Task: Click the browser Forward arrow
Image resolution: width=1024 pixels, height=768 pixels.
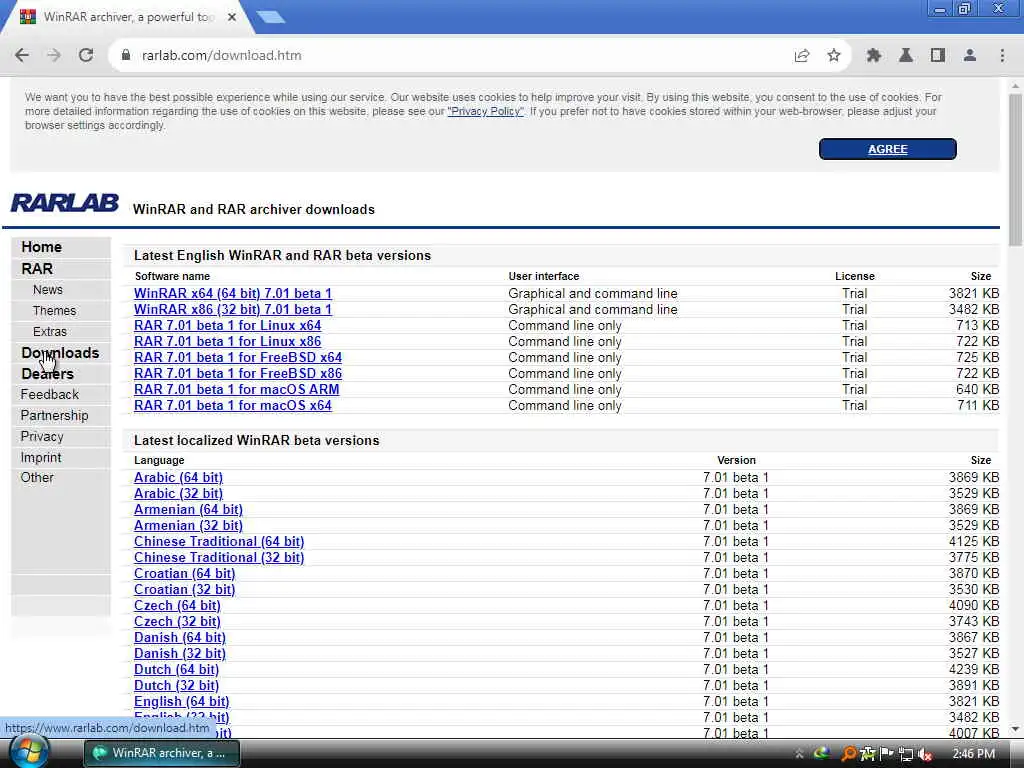Action: tap(54, 56)
